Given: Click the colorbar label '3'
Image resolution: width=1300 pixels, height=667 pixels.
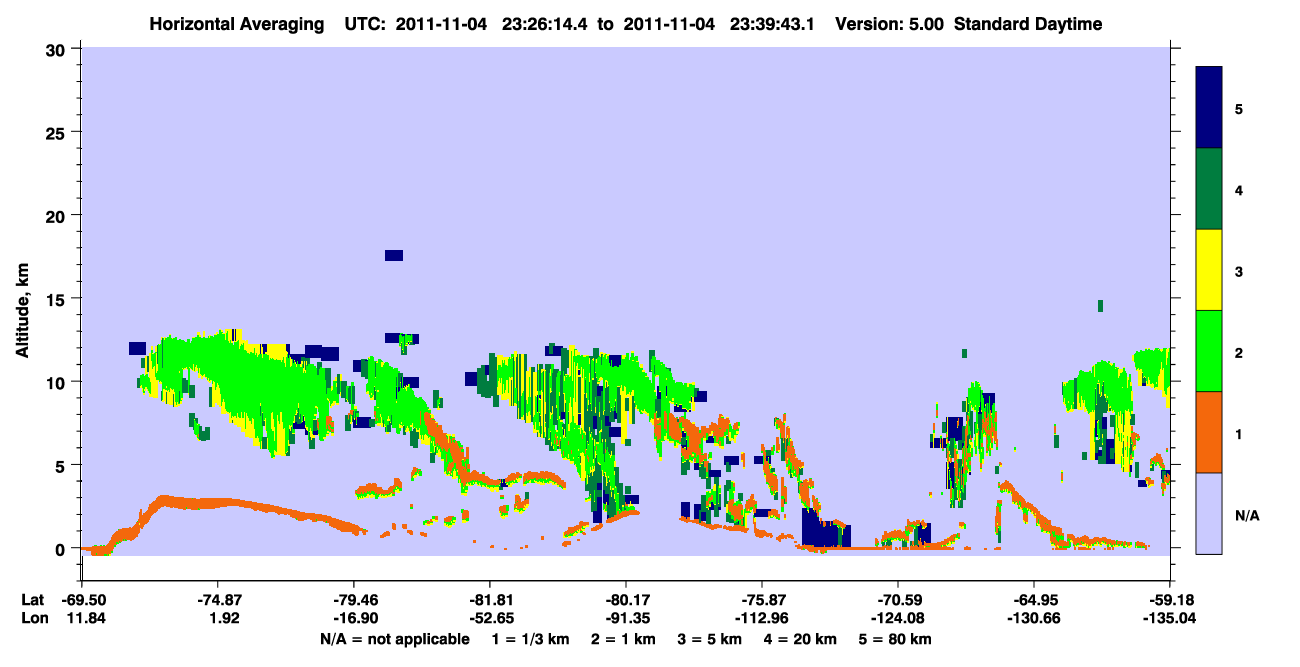Looking at the screenshot, I should pos(1239,270).
